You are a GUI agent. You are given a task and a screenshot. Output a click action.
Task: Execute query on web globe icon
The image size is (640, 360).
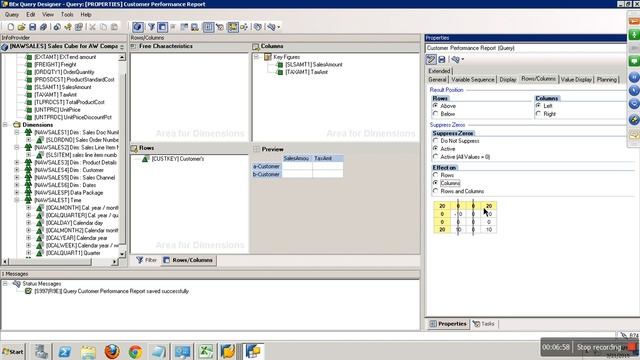[138, 27]
